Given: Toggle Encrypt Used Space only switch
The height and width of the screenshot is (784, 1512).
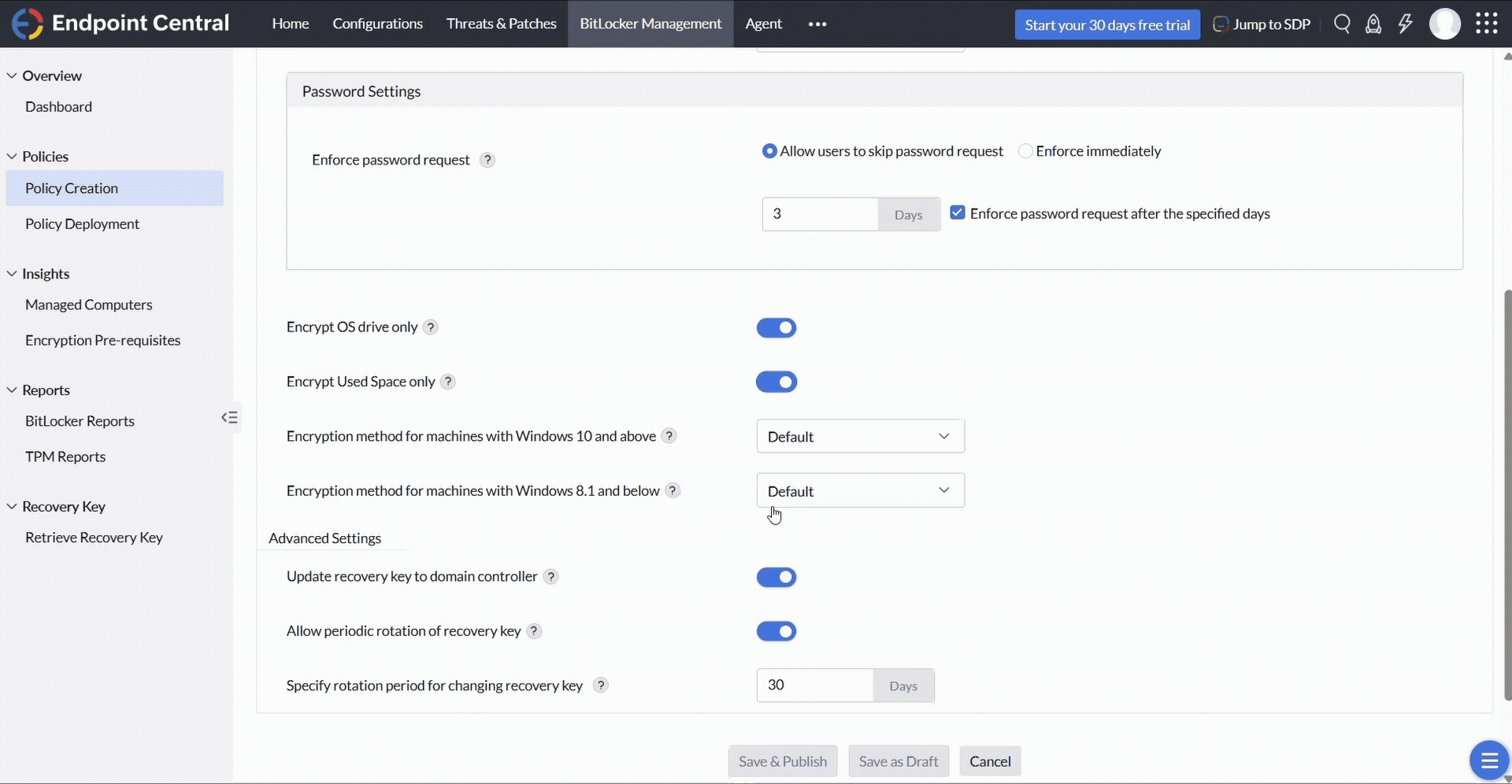Looking at the screenshot, I should tap(776, 382).
